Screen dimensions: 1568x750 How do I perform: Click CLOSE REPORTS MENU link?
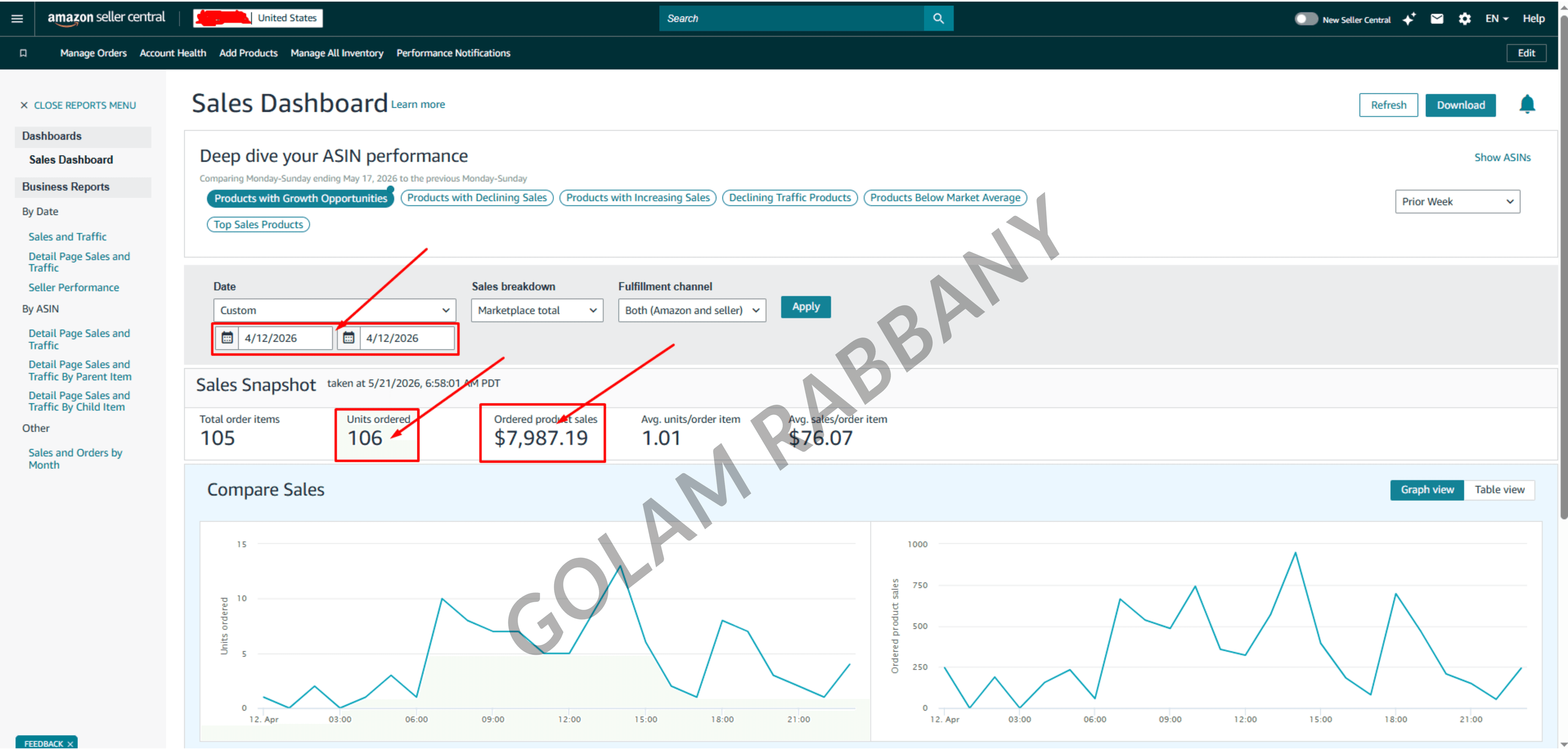coord(85,105)
